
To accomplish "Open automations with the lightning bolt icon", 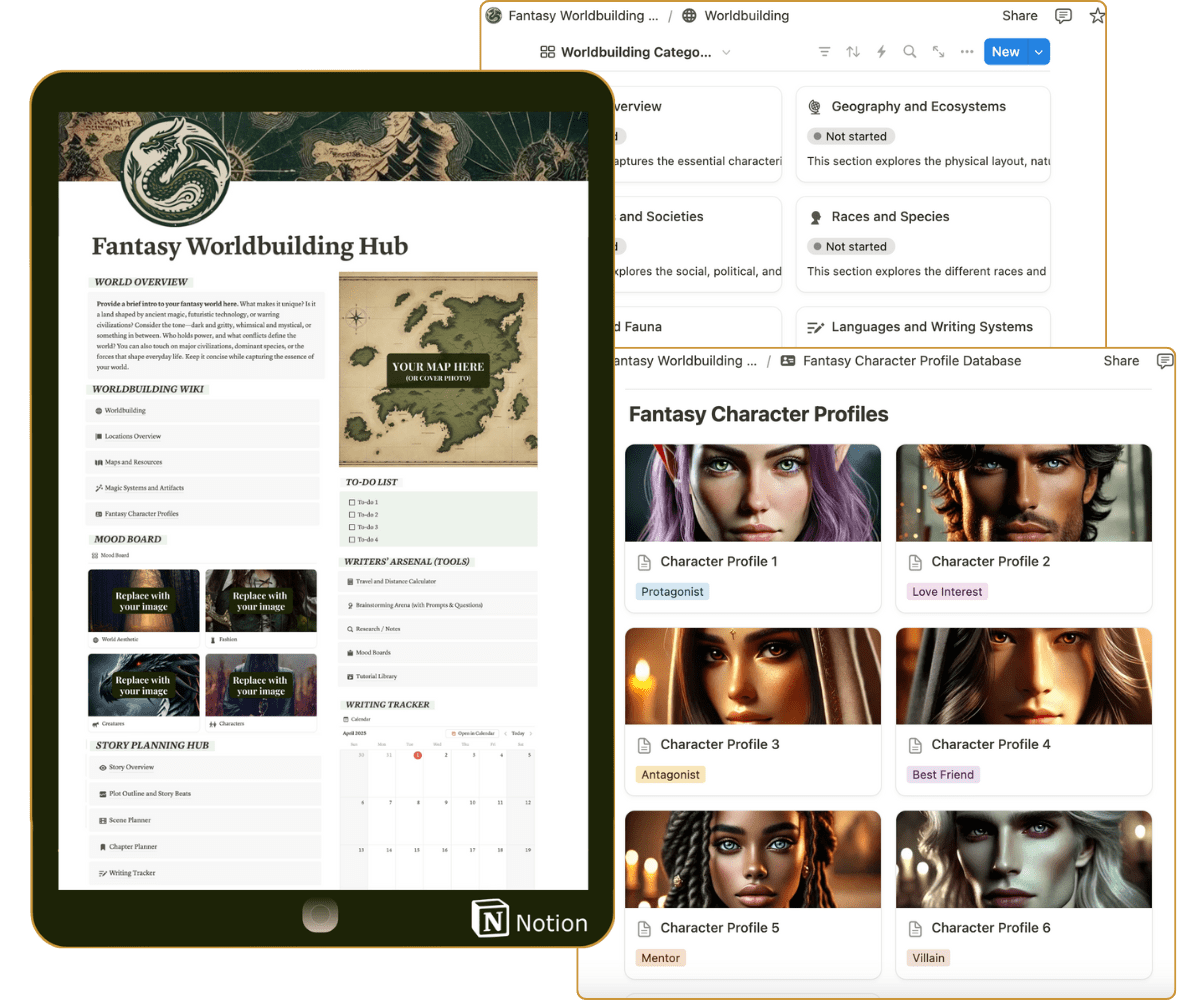I will (x=881, y=52).
